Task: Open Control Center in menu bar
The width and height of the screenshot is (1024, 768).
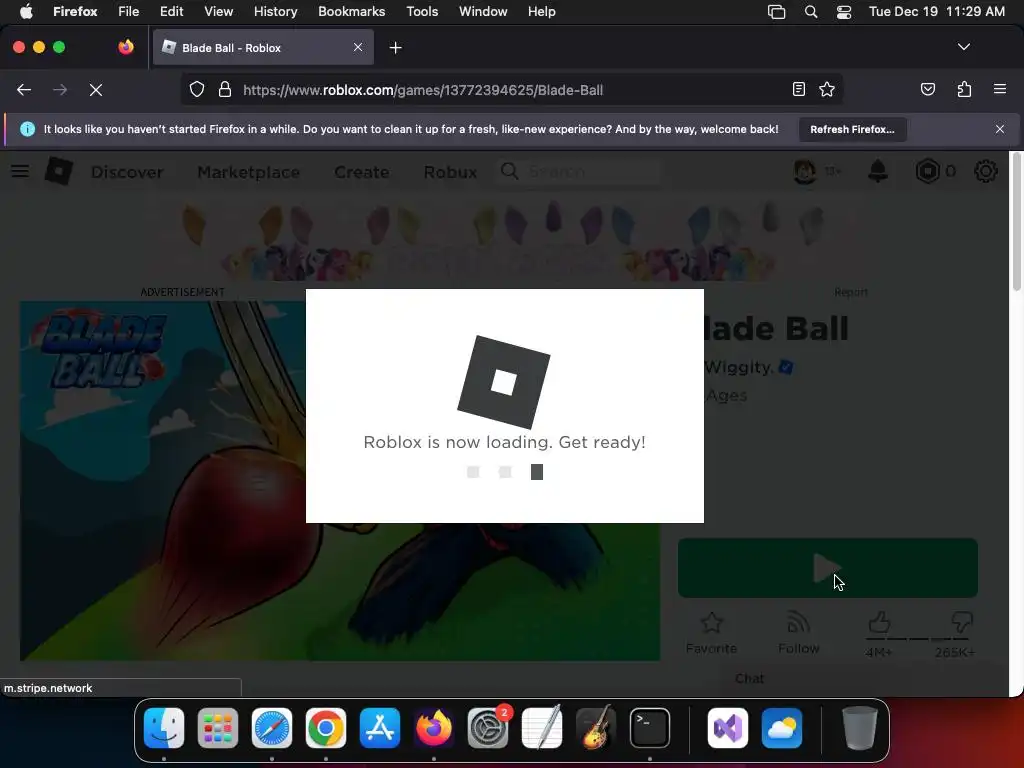Action: (x=844, y=11)
